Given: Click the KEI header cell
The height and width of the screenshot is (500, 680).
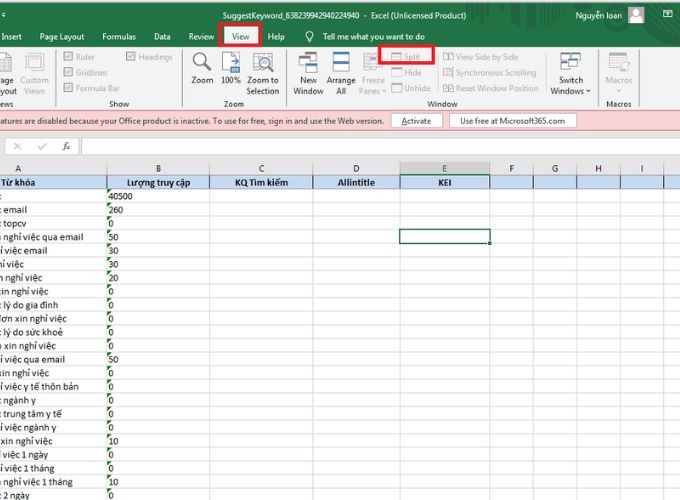Looking at the screenshot, I should pos(445,182).
